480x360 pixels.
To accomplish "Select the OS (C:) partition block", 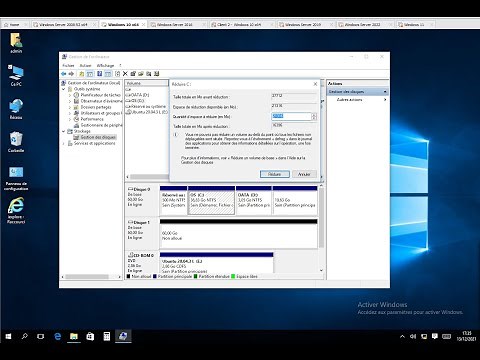I will click(x=211, y=200).
